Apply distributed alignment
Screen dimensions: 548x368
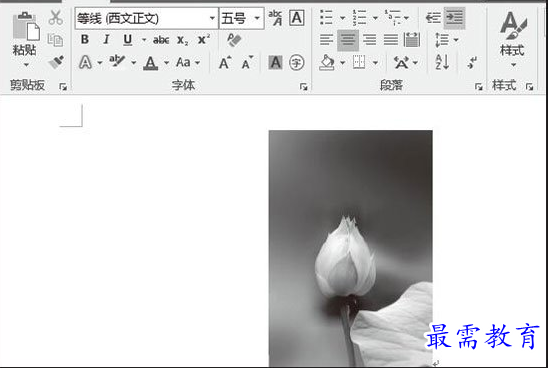pos(412,40)
